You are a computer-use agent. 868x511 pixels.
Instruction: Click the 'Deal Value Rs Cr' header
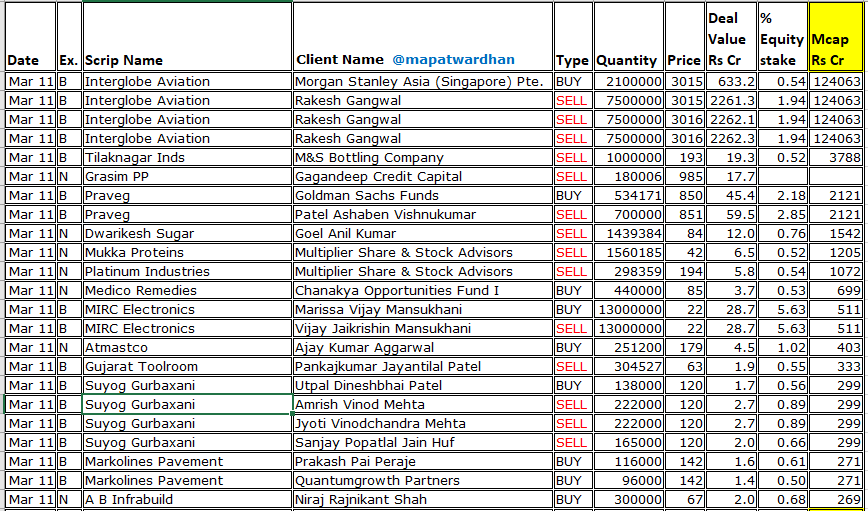(731, 37)
